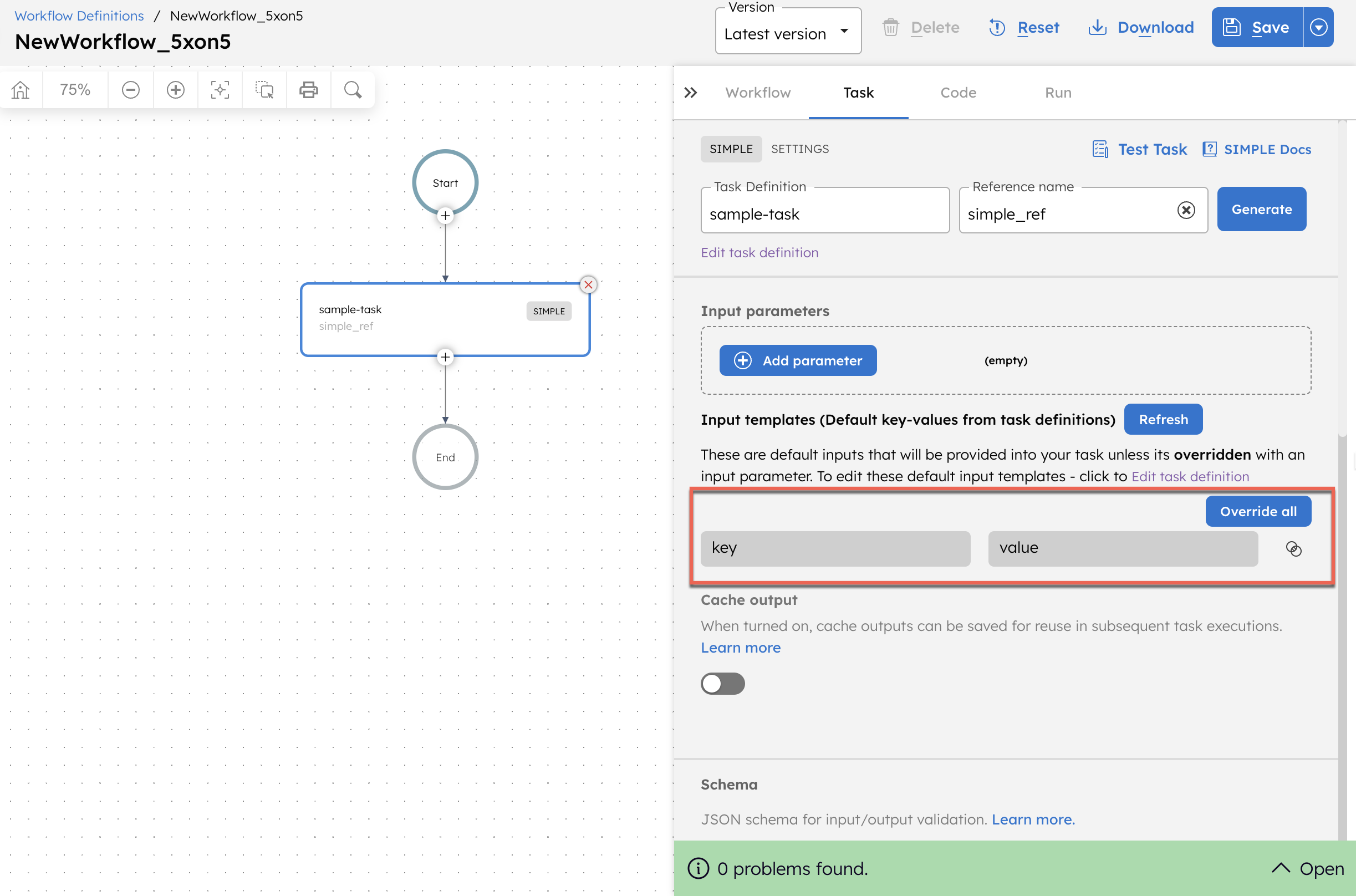1356x896 pixels.
Task: Switch to the Code tab
Action: coord(958,93)
